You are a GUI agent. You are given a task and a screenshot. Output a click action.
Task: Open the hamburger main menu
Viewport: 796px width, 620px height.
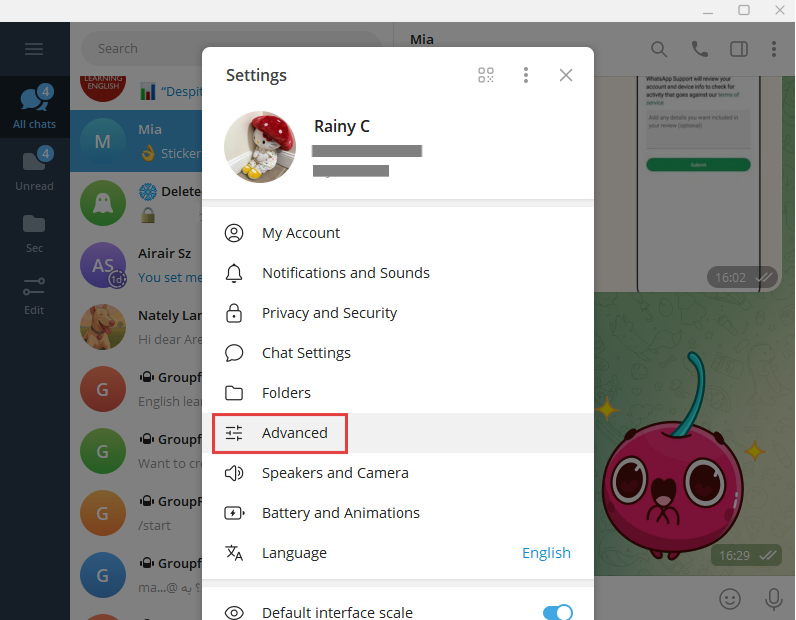click(x=34, y=49)
